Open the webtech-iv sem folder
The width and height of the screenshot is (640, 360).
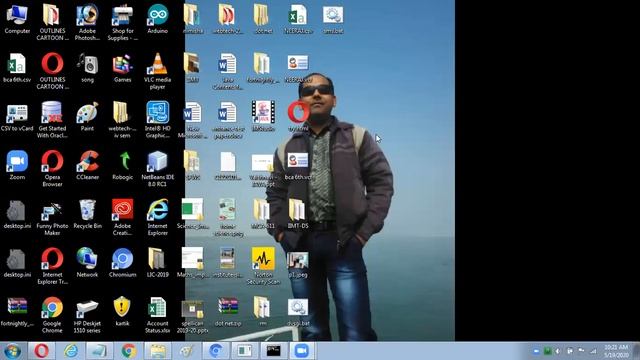pos(122,120)
